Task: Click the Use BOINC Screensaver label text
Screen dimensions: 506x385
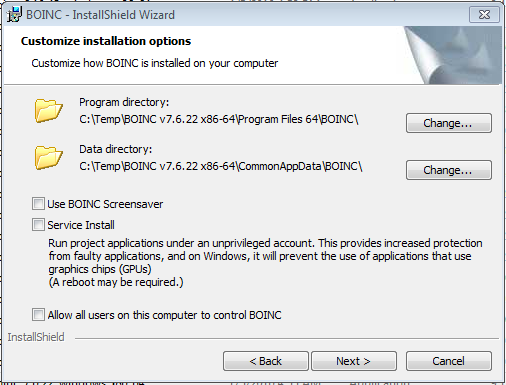Action: (x=105, y=204)
